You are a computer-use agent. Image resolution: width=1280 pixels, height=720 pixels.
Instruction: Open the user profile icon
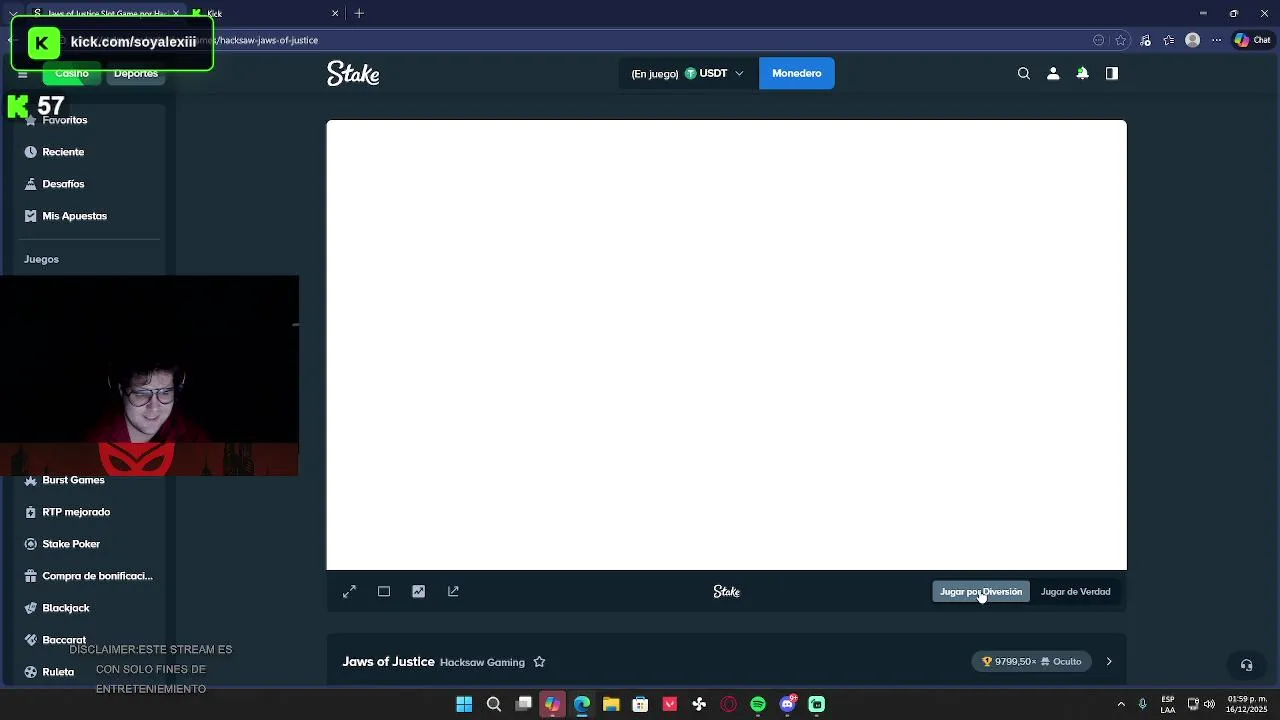[x=1053, y=73]
